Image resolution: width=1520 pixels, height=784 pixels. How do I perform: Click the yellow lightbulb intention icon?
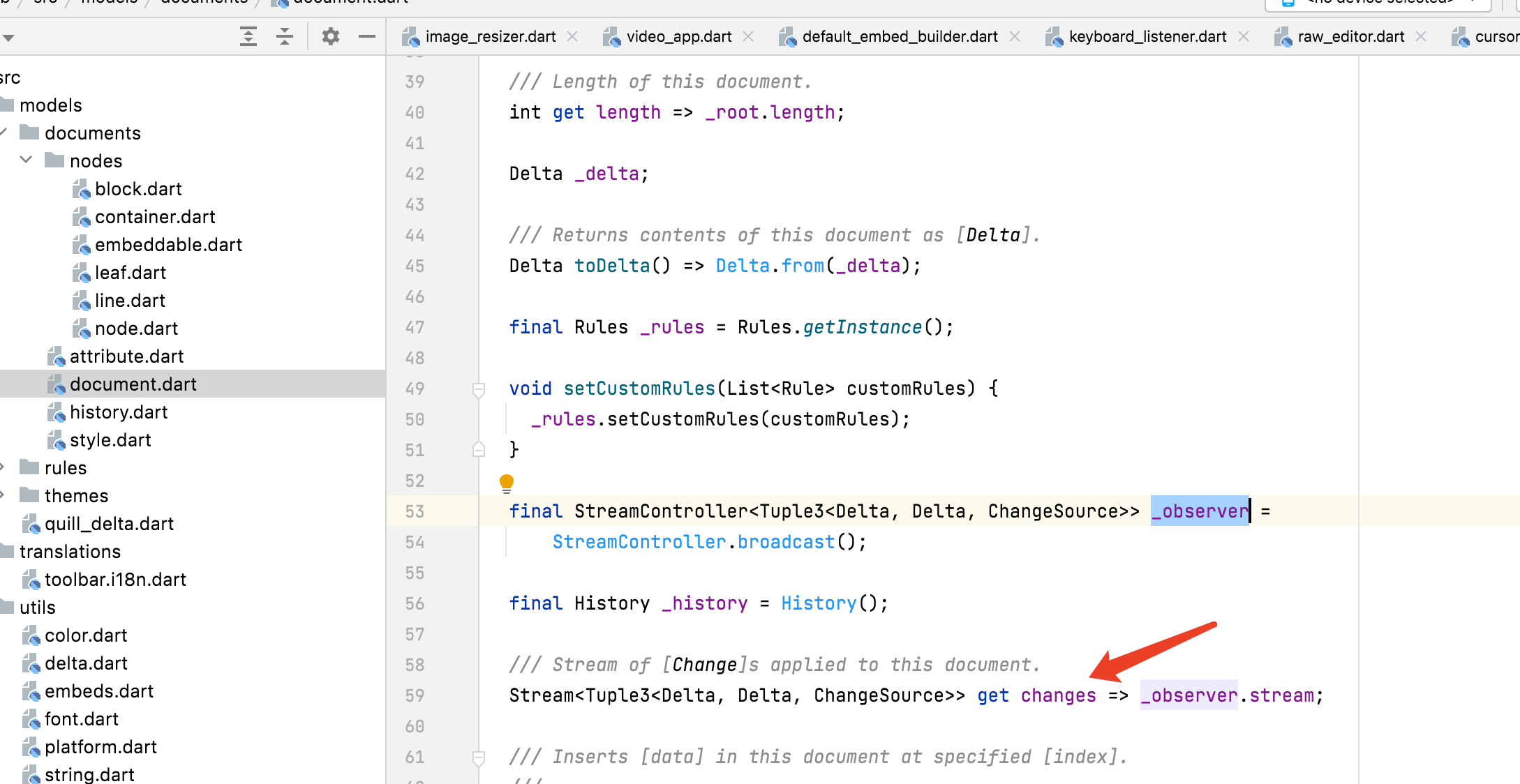(x=507, y=483)
